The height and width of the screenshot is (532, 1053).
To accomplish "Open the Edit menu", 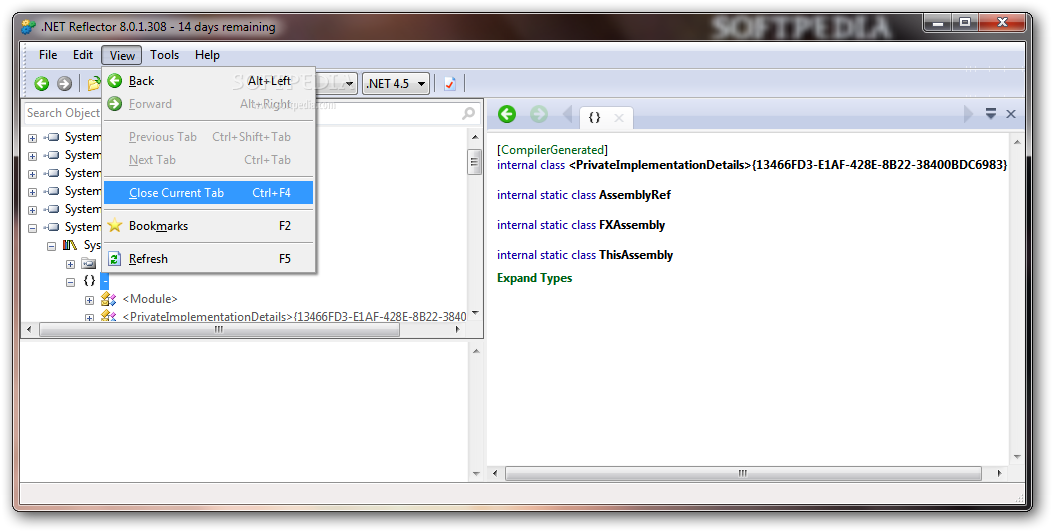I will pos(83,55).
